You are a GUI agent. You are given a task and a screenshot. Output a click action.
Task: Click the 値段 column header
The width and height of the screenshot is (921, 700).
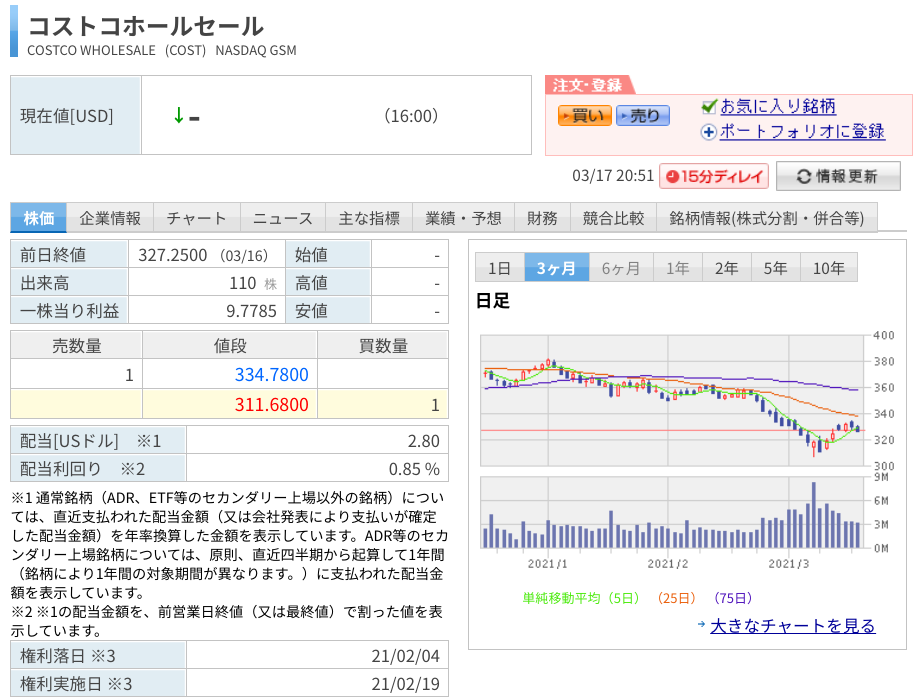(230, 345)
